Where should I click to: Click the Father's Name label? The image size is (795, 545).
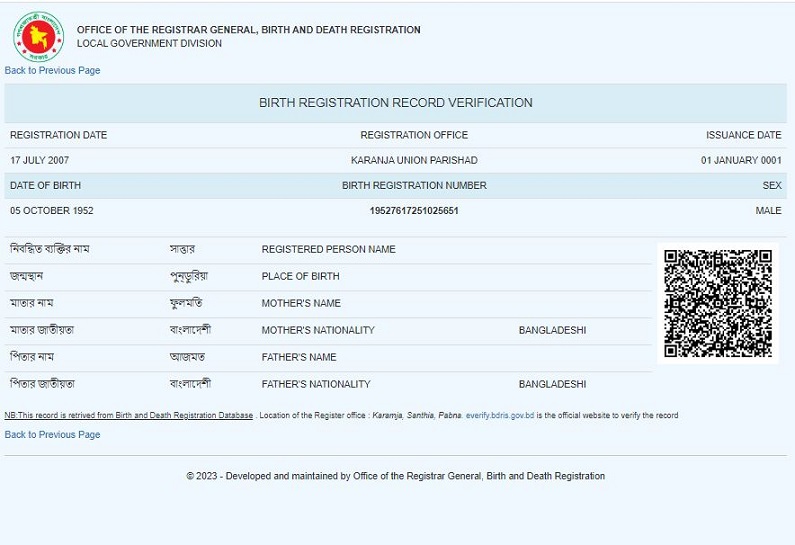[299, 357]
